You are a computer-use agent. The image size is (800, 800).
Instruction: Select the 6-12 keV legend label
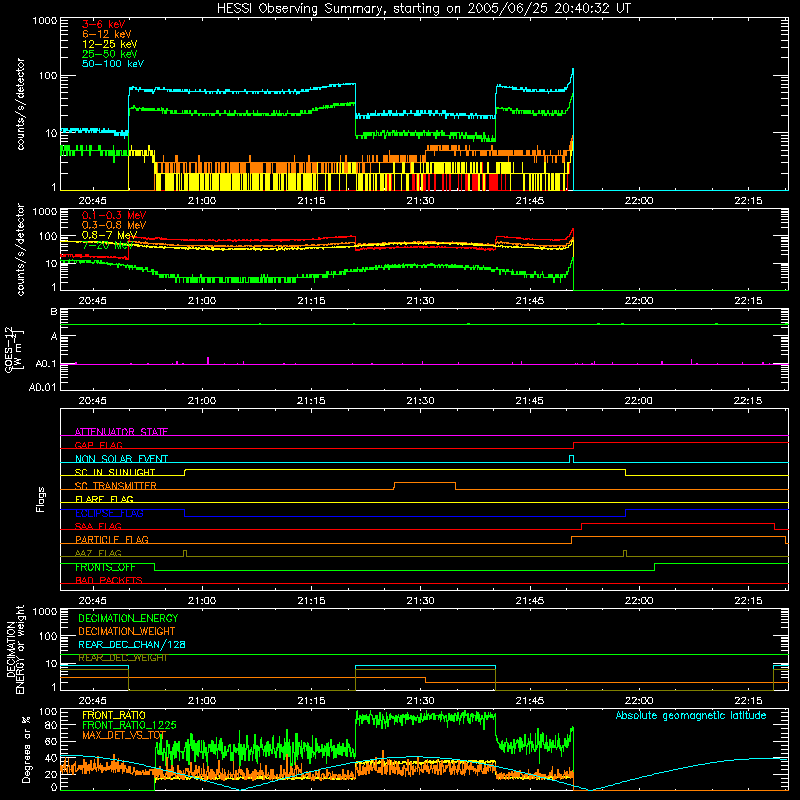pyautogui.click(x=107, y=34)
